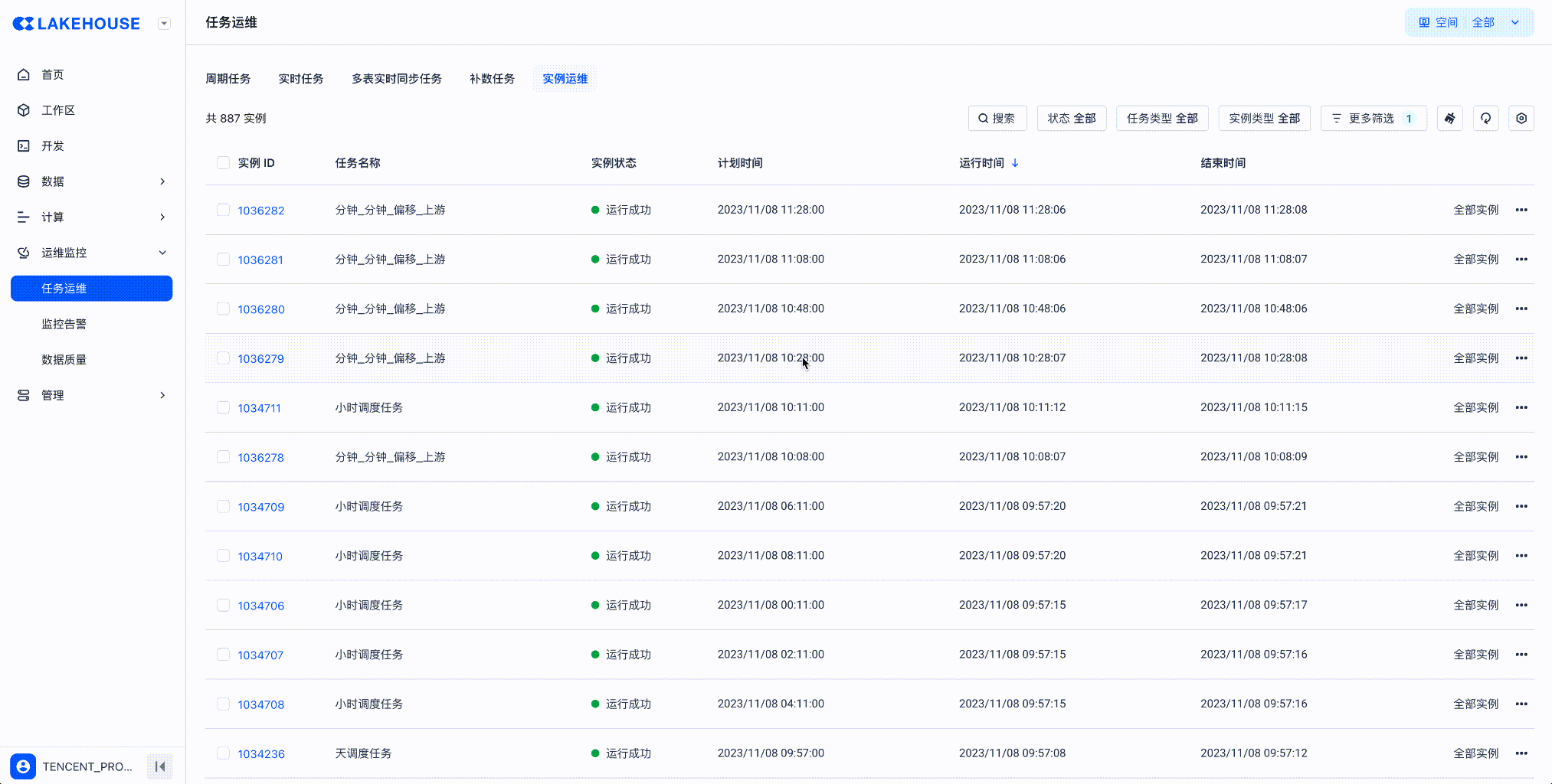Open more actions for instance 1036282
Viewport: 1552px width, 784px height.
[x=1521, y=210]
